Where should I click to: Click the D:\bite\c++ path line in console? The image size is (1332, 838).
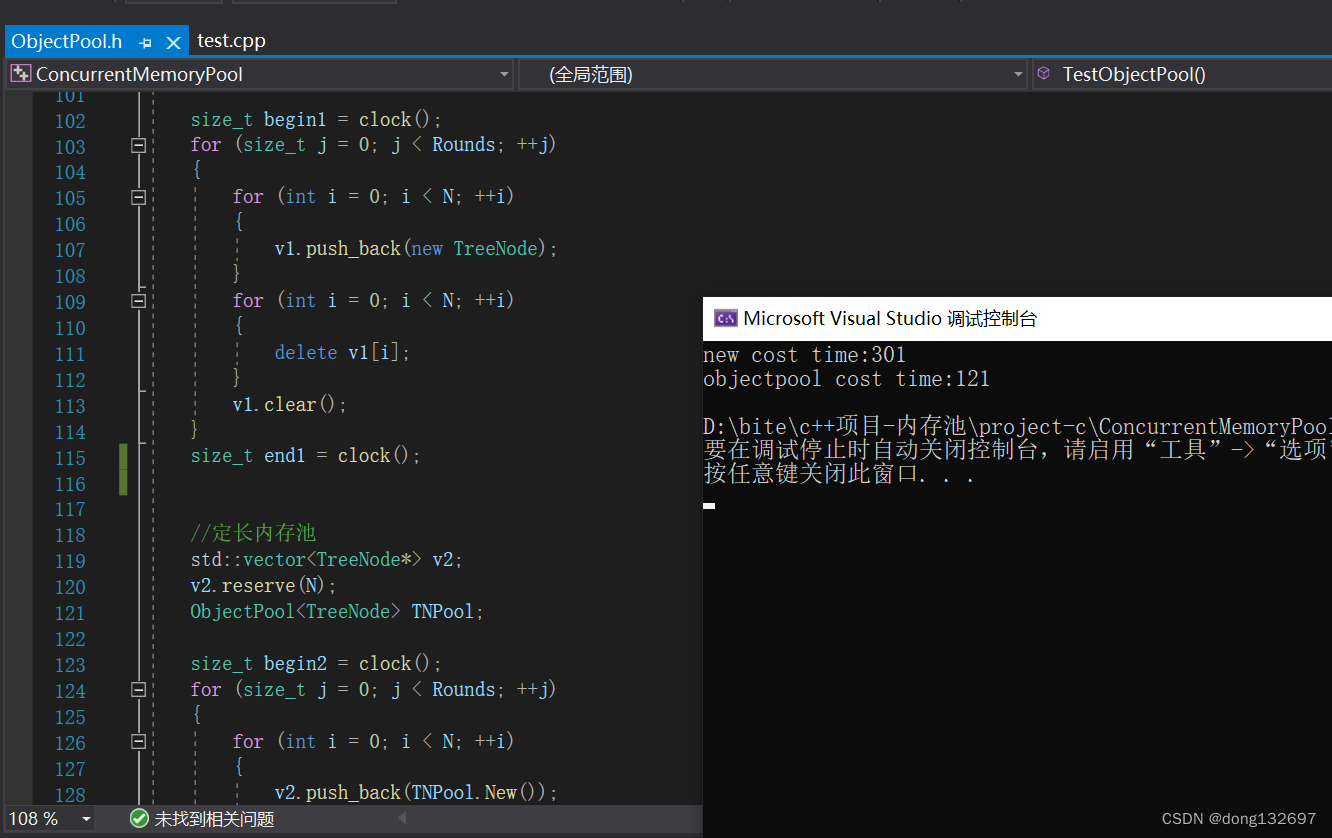click(x=1018, y=427)
